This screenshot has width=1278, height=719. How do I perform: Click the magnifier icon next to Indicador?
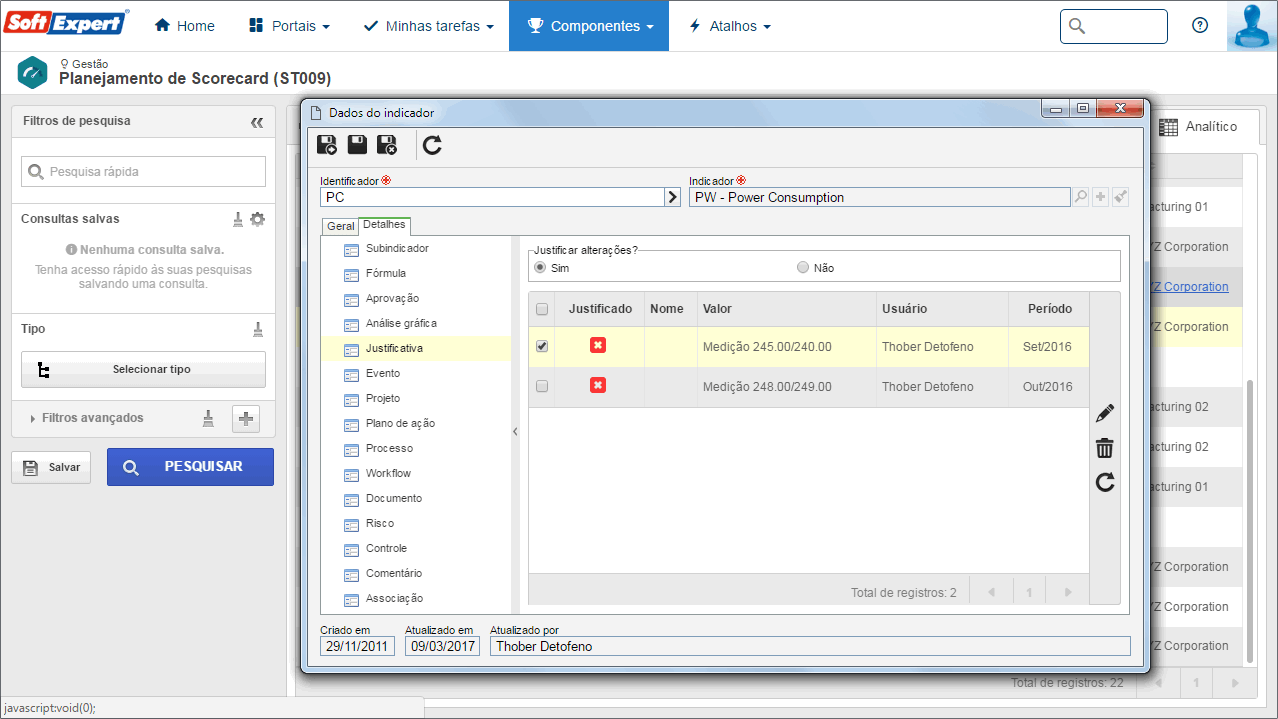pos(1081,197)
